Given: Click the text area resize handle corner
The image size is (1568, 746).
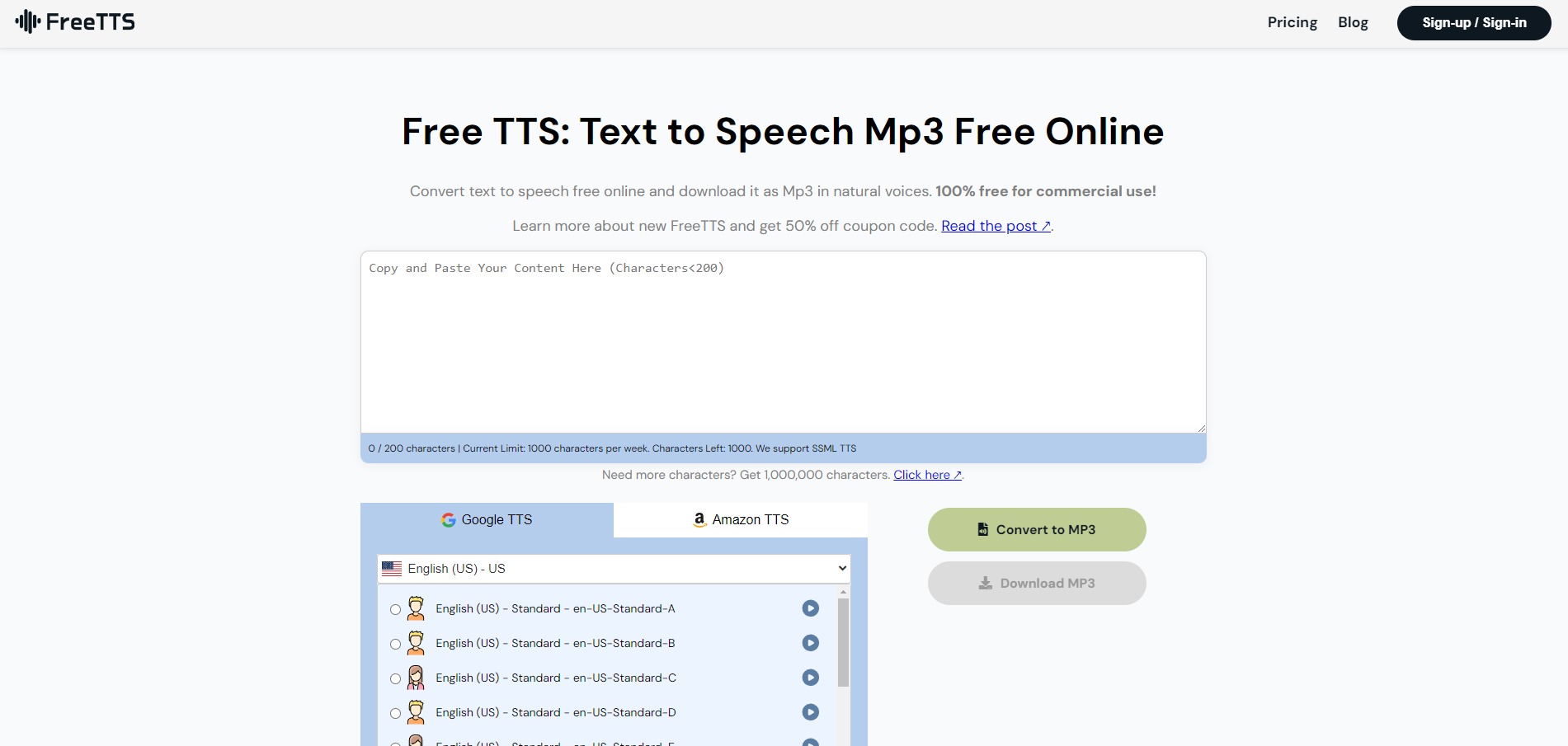Looking at the screenshot, I should 1201,428.
